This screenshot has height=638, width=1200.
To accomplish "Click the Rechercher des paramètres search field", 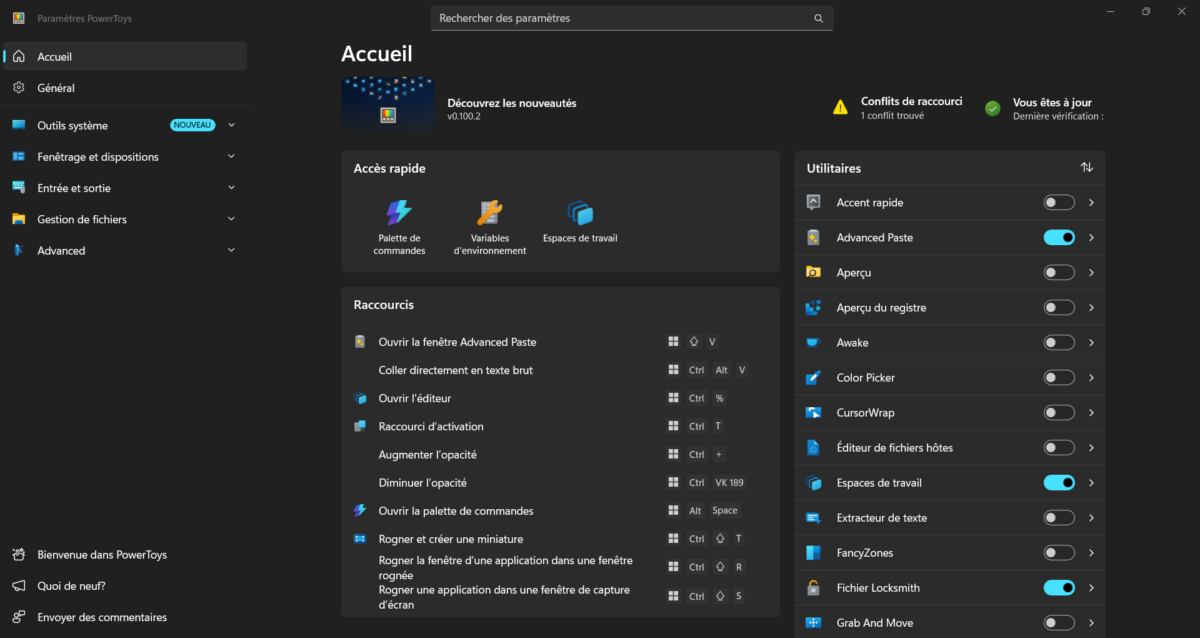I will tap(632, 18).
